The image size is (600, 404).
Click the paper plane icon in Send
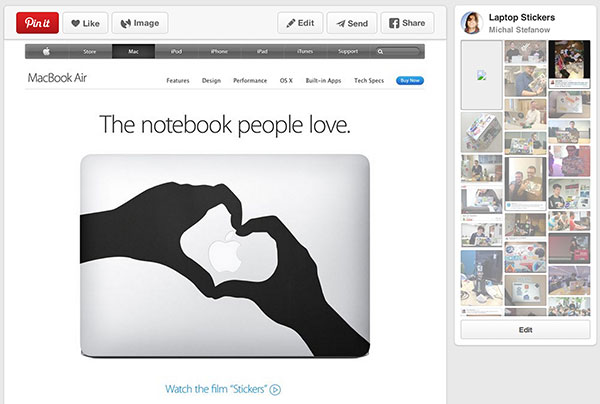pos(341,24)
